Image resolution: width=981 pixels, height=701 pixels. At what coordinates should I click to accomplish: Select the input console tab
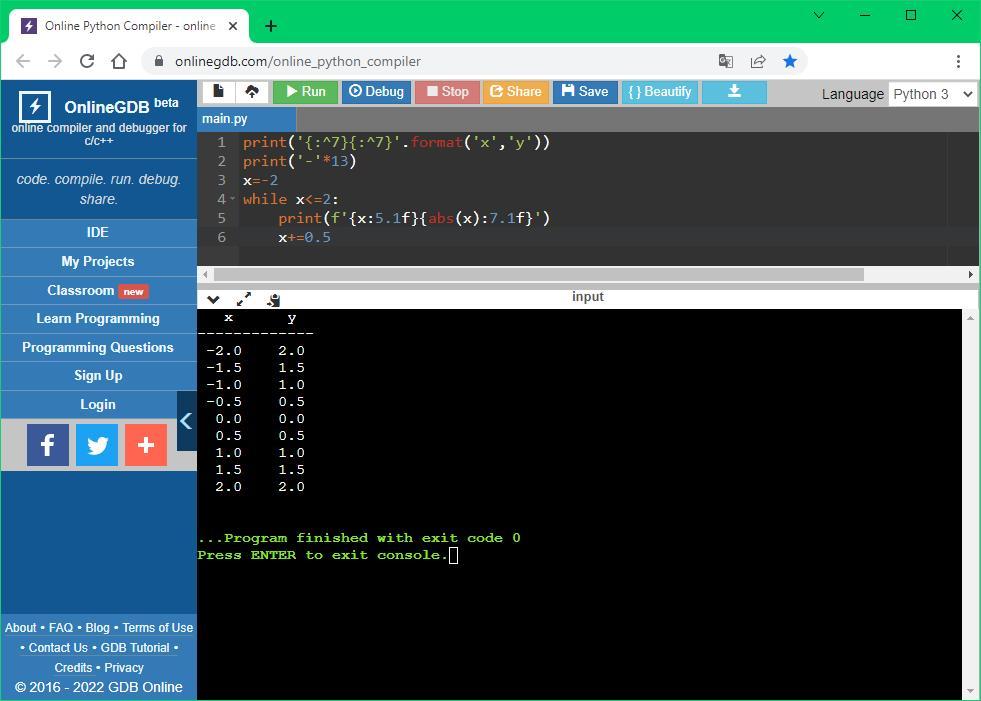click(x=587, y=297)
